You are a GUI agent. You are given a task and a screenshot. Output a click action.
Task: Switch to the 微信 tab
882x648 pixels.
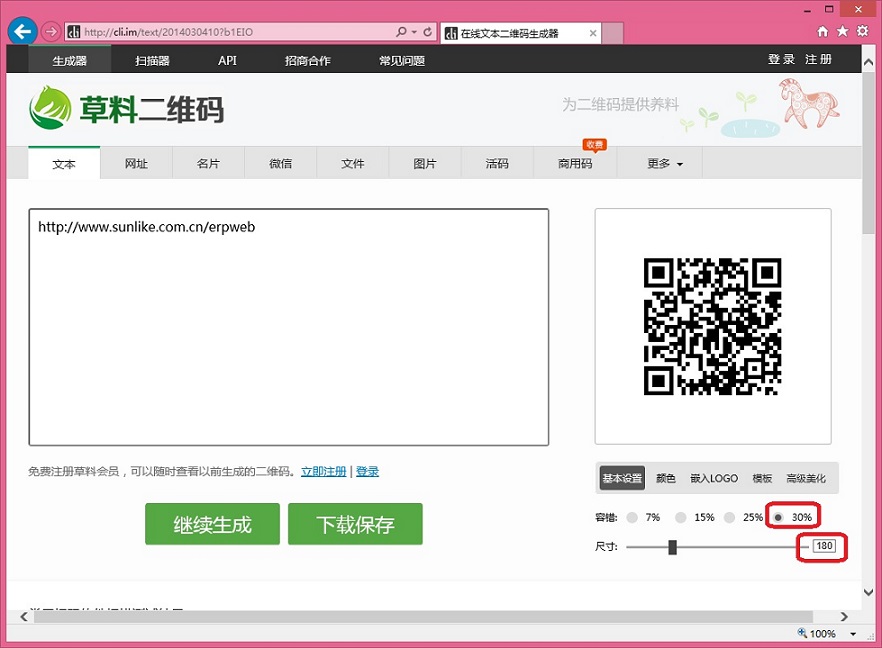pos(280,164)
